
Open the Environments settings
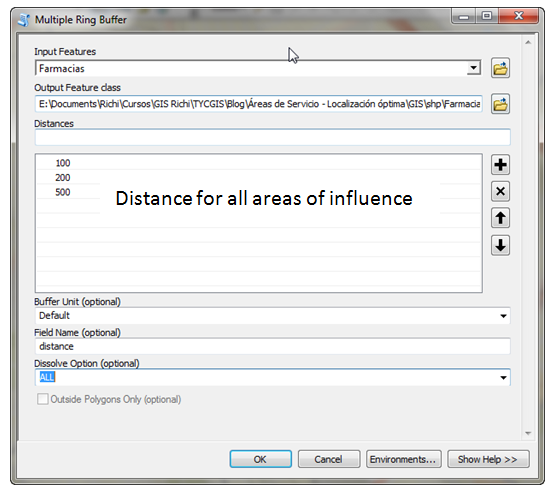point(403,459)
